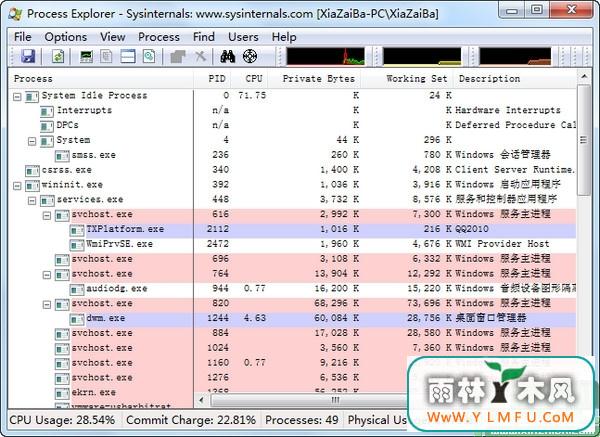Click the Kill Process X icon

200,57
